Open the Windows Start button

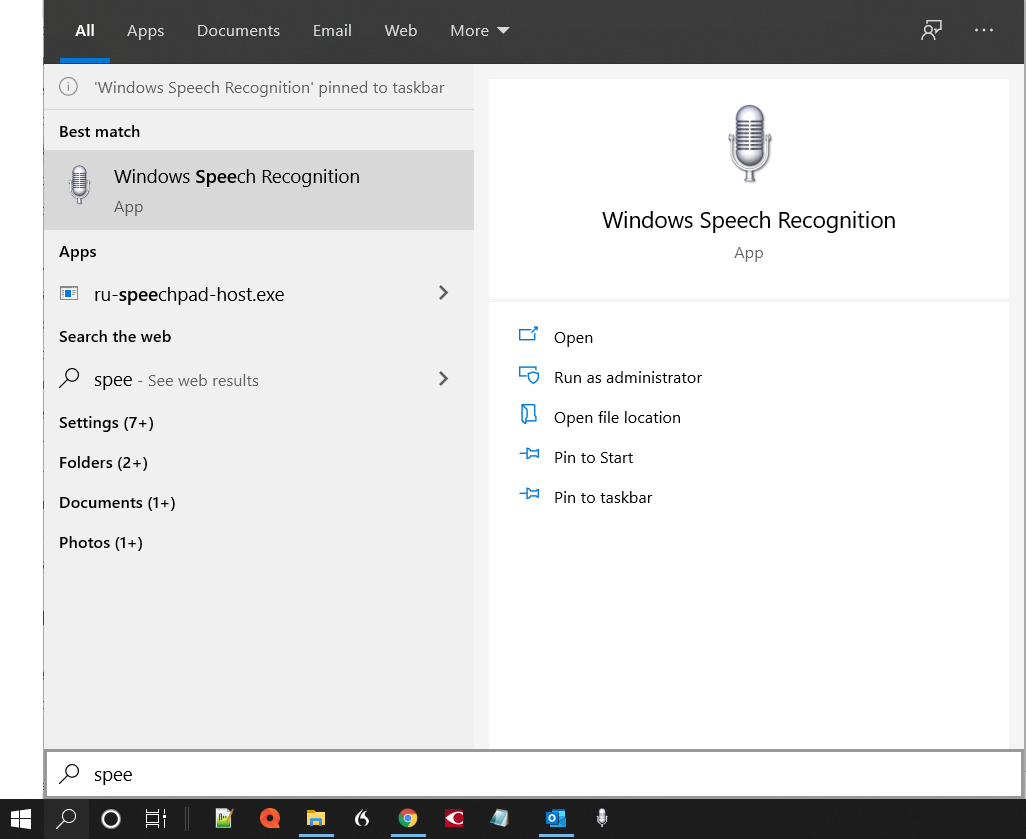(21, 819)
